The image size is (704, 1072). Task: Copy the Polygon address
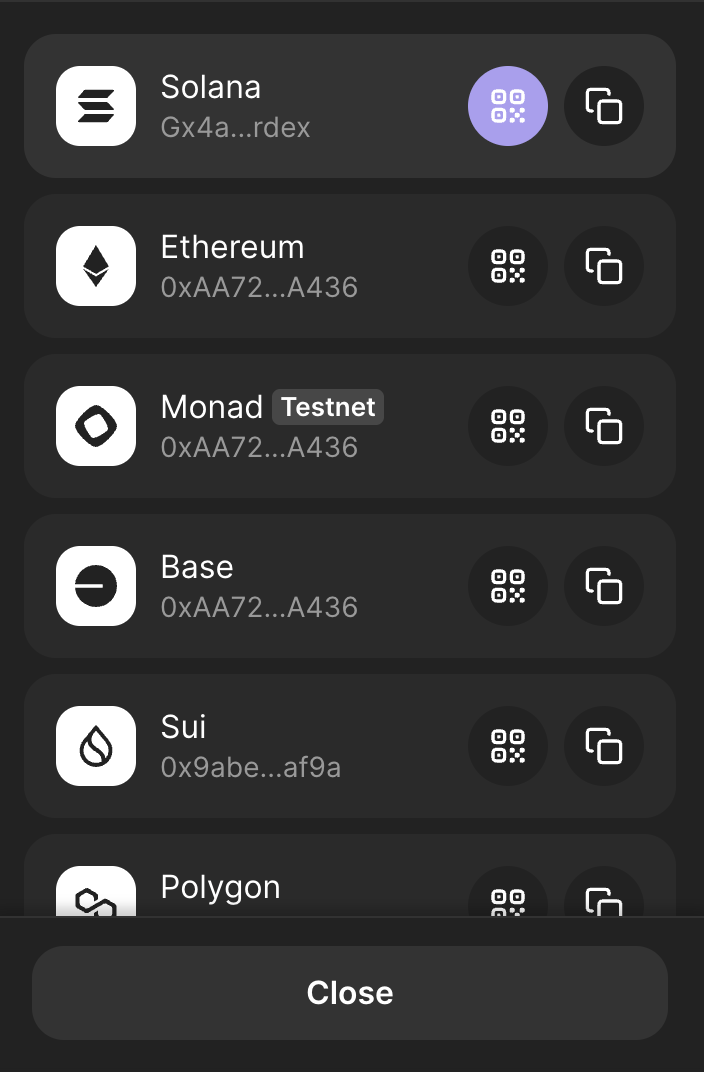click(x=604, y=892)
